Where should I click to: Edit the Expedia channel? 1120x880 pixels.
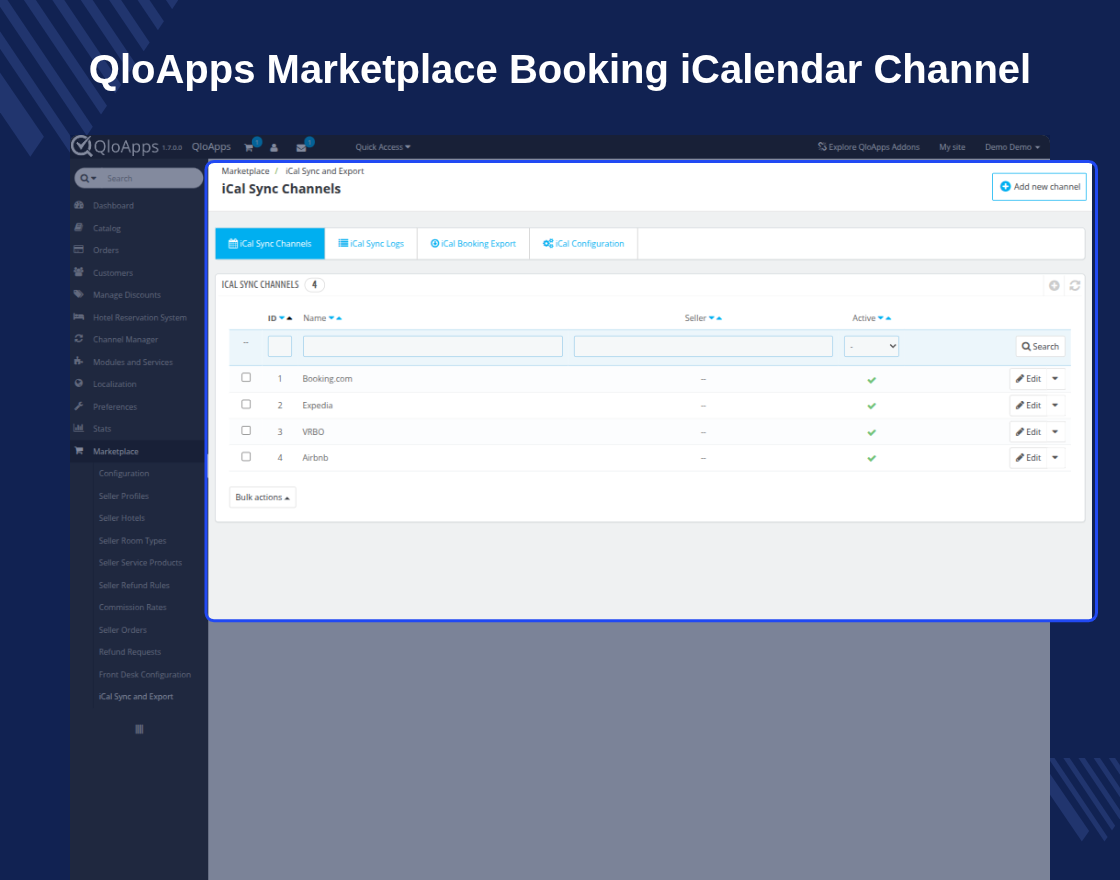coord(1028,405)
